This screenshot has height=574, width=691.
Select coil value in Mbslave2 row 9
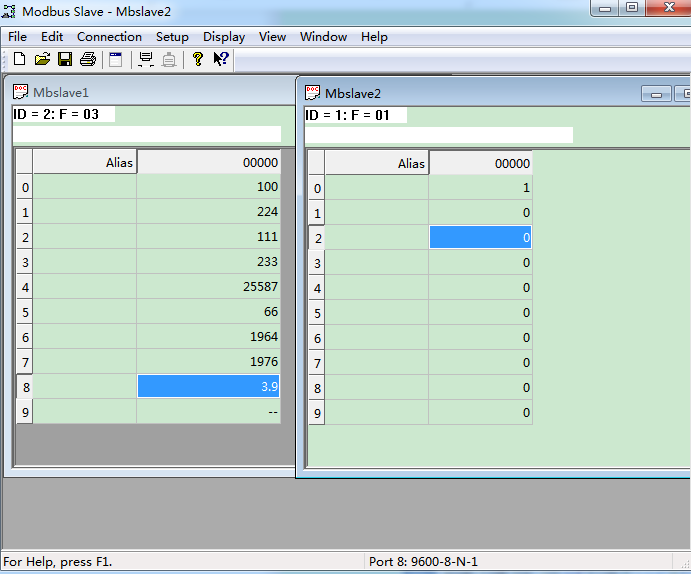[480, 412]
